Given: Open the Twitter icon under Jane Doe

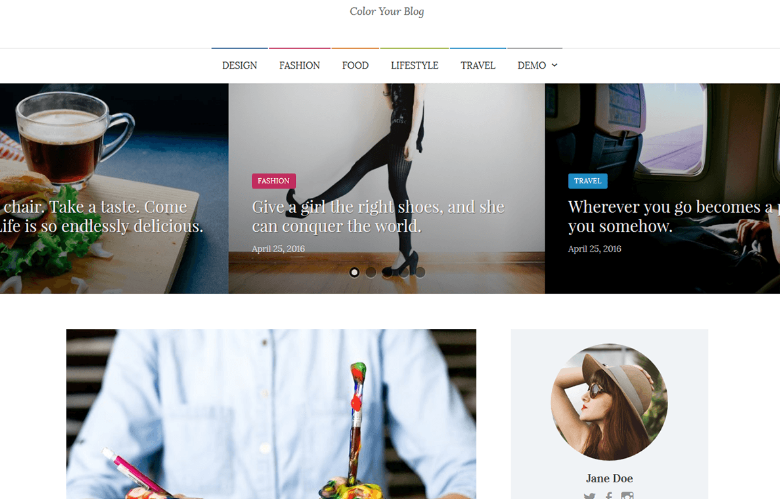Looking at the screenshot, I should pos(589,496).
